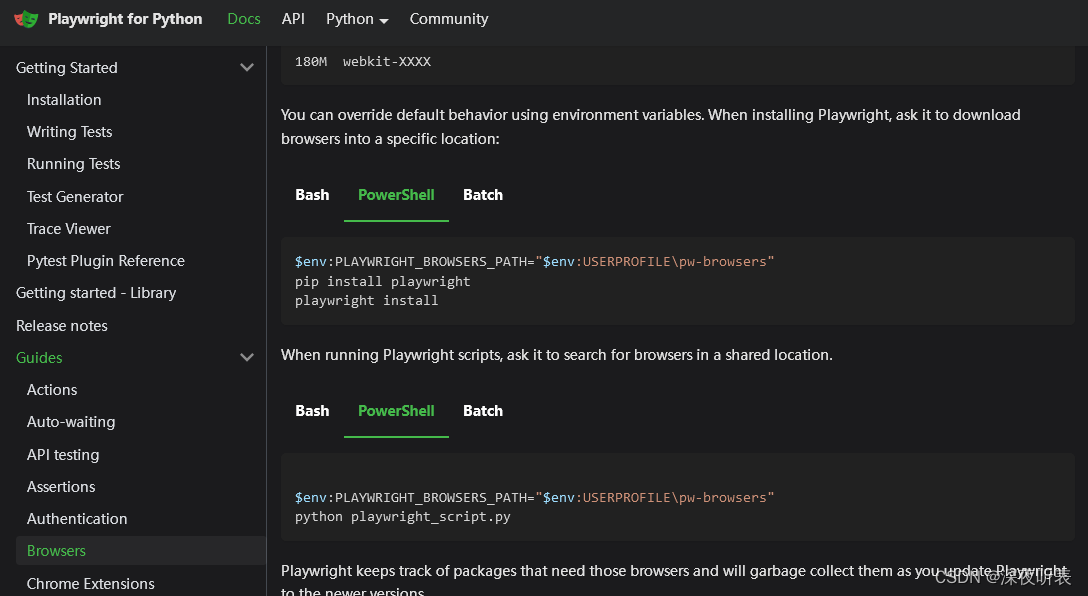Go to the Community navbar link
The width and height of the screenshot is (1088, 596).
449,19
